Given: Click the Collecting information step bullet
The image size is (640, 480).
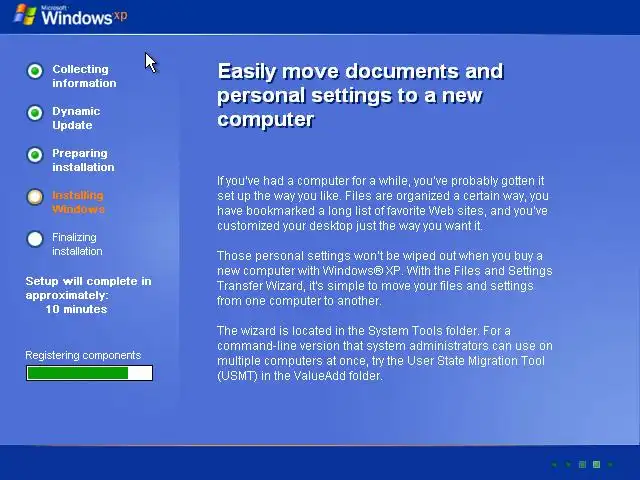Looking at the screenshot, I should [35, 71].
